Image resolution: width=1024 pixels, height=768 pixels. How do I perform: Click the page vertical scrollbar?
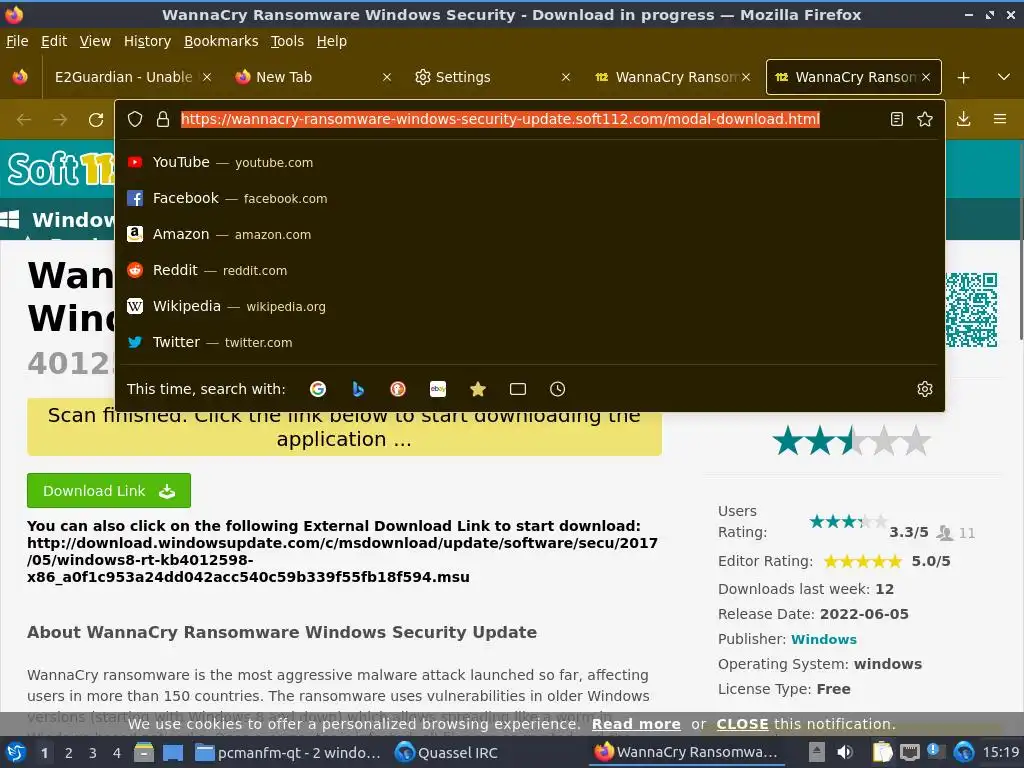pyautogui.click(x=1021, y=242)
